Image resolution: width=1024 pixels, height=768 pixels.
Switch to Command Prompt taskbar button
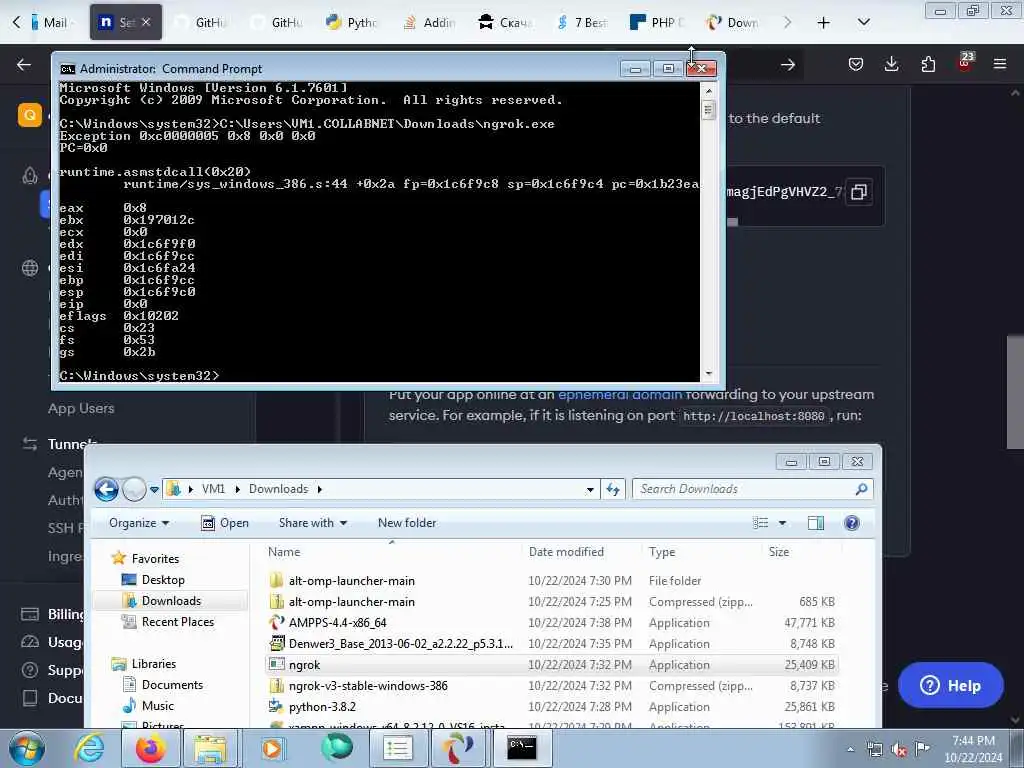click(522, 748)
